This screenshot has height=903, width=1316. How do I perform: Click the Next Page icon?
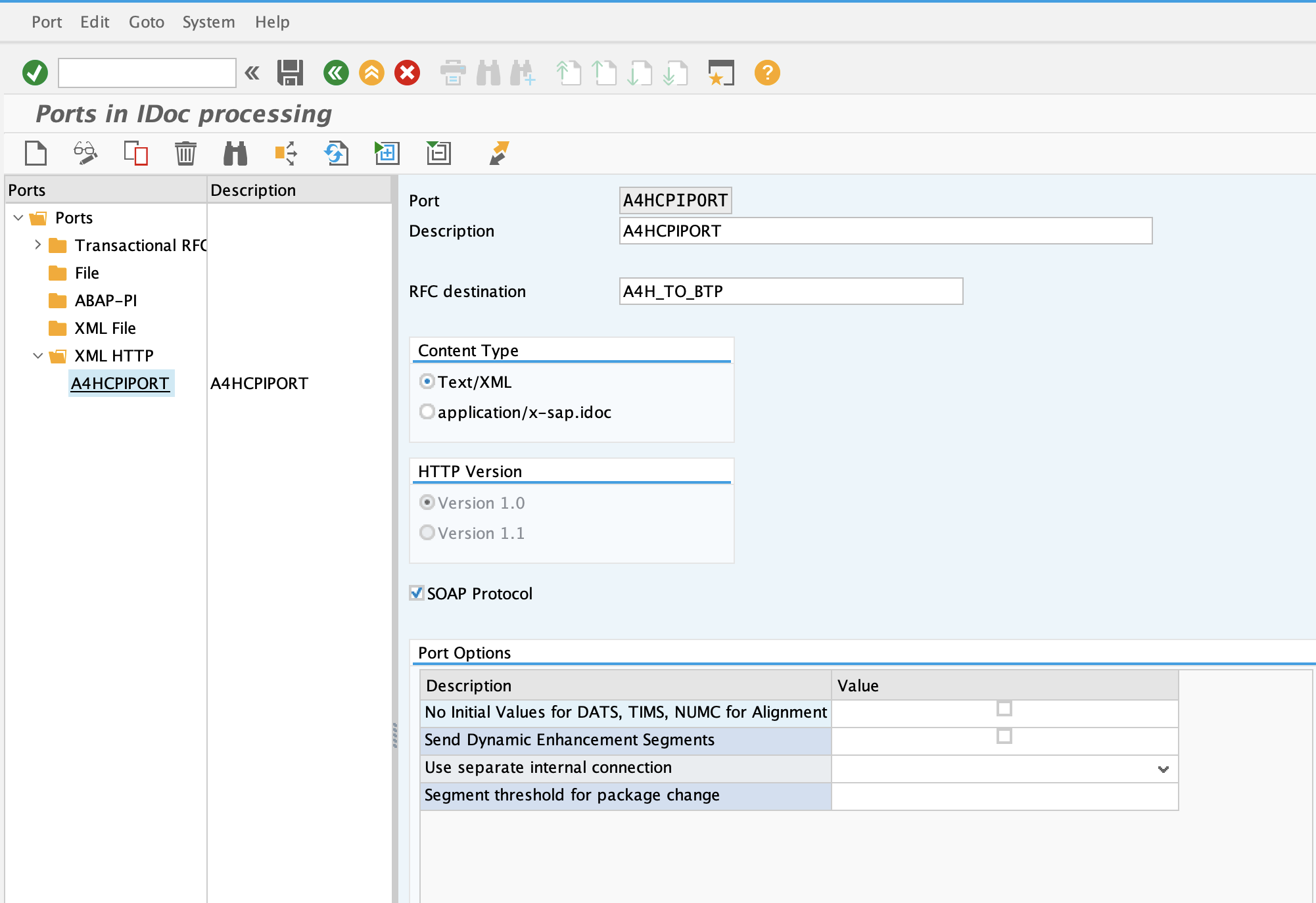[640, 72]
